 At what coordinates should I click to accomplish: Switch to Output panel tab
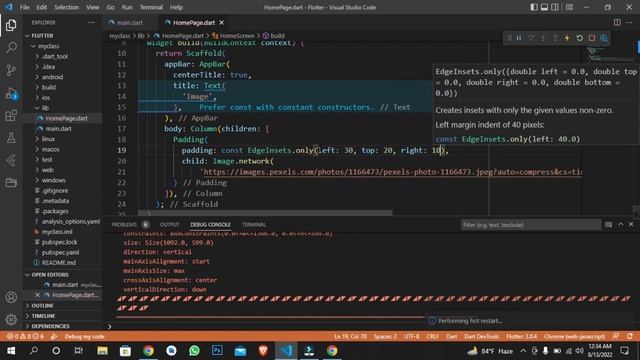(169, 224)
